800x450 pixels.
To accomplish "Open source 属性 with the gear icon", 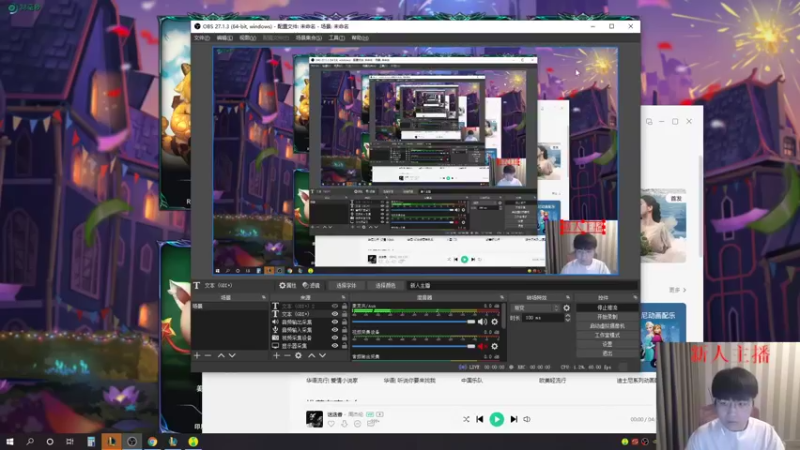I will click(288, 285).
